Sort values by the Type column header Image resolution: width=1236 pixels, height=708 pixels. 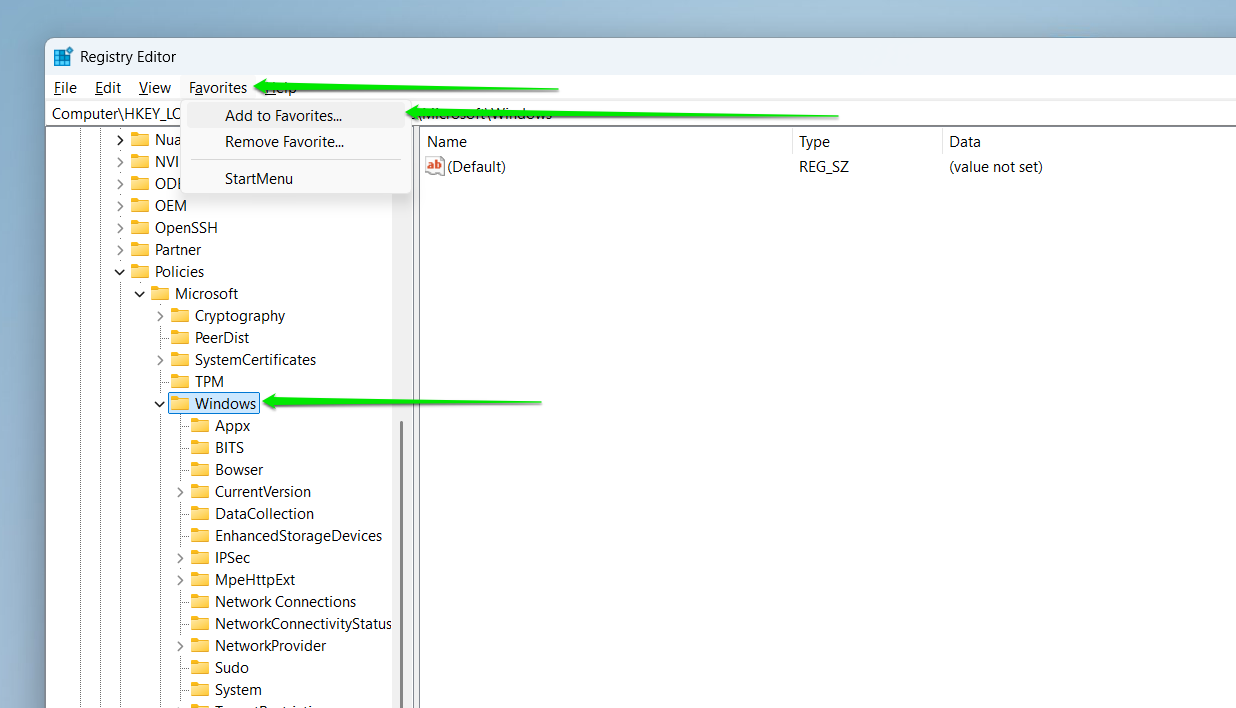pyautogui.click(x=867, y=142)
